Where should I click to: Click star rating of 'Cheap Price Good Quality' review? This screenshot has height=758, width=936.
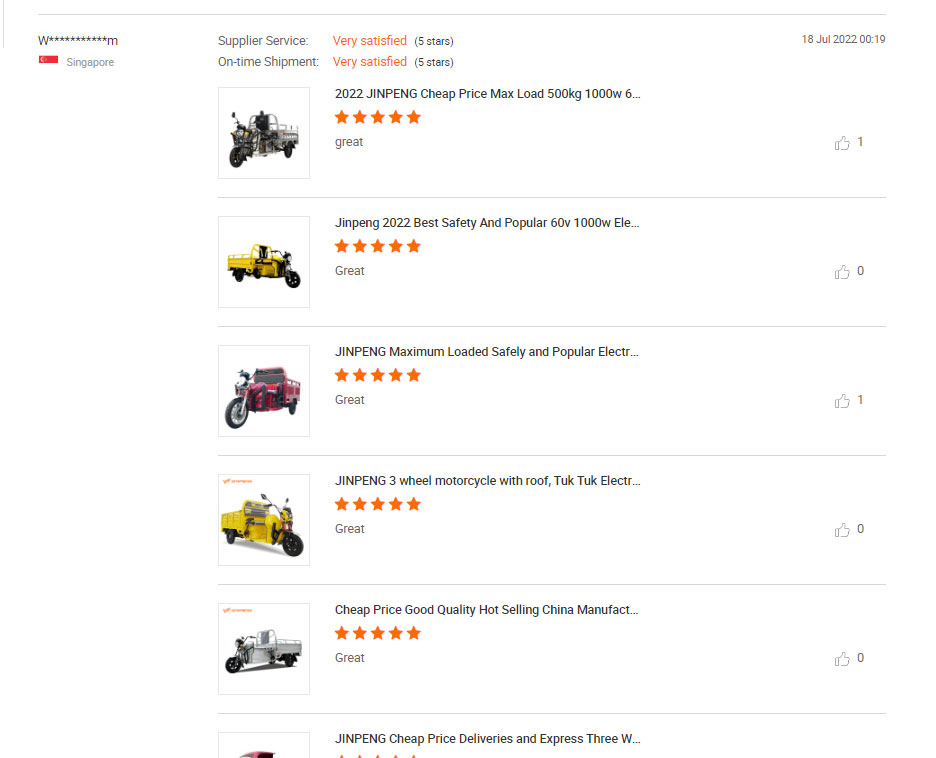pyautogui.click(x=378, y=633)
